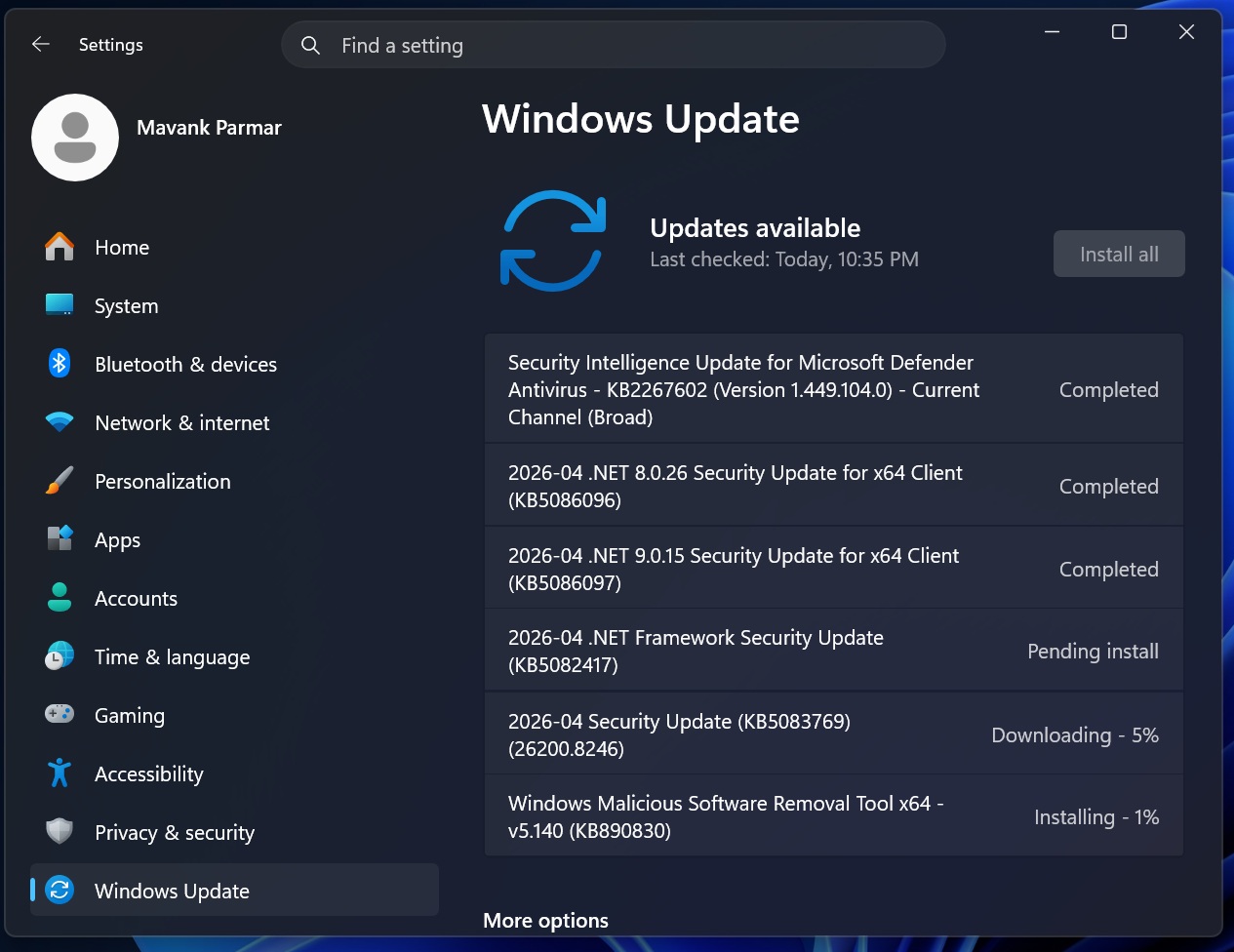The width and height of the screenshot is (1234, 952).
Task: Select Windows Update in the left sidebar
Action: [x=172, y=891]
